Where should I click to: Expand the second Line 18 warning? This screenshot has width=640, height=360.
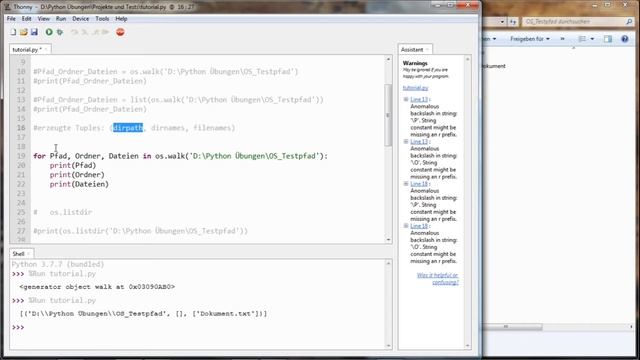pyautogui.click(x=406, y=226)
